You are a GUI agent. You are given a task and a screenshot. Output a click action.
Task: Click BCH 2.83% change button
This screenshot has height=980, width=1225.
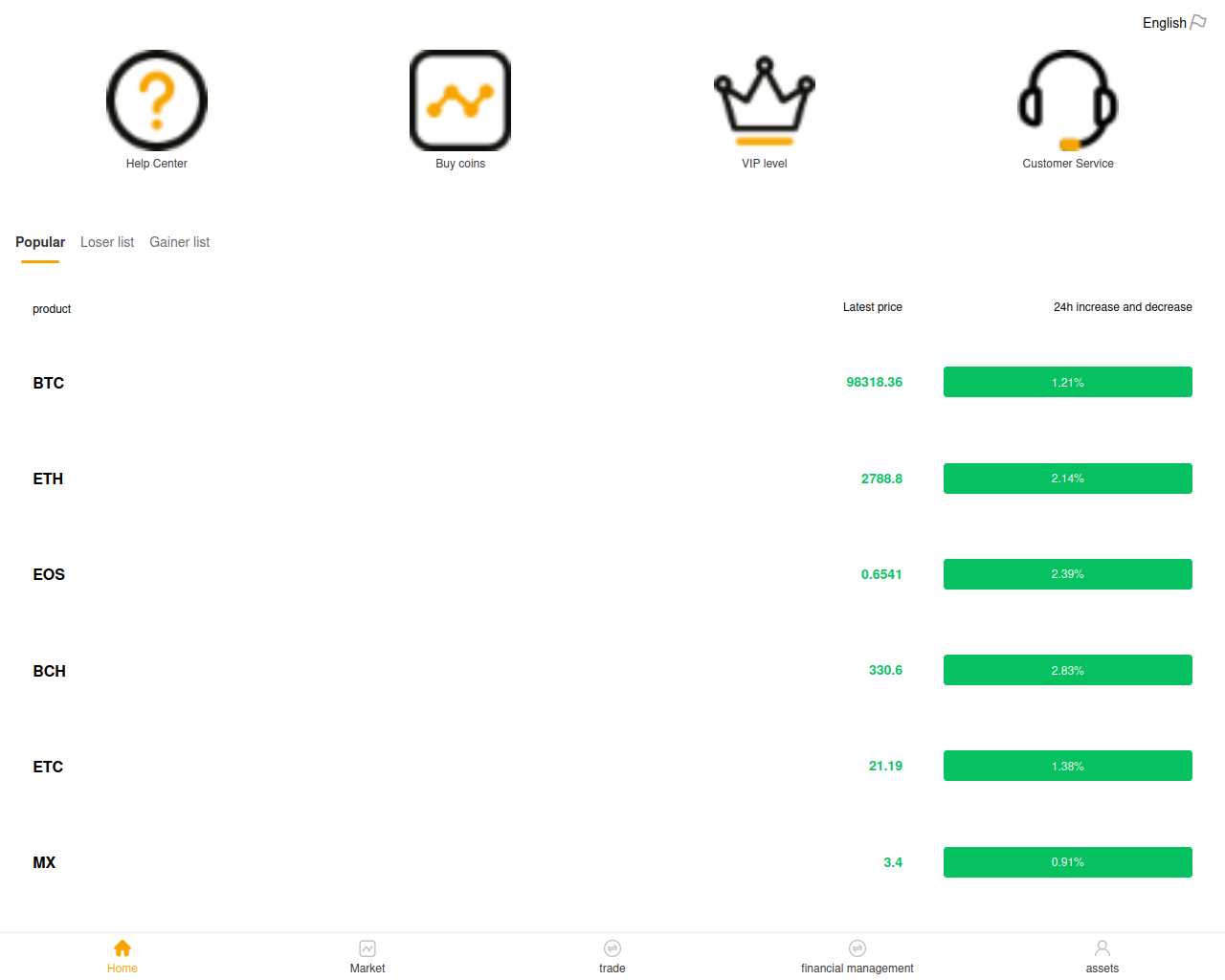click(1068, 670)
